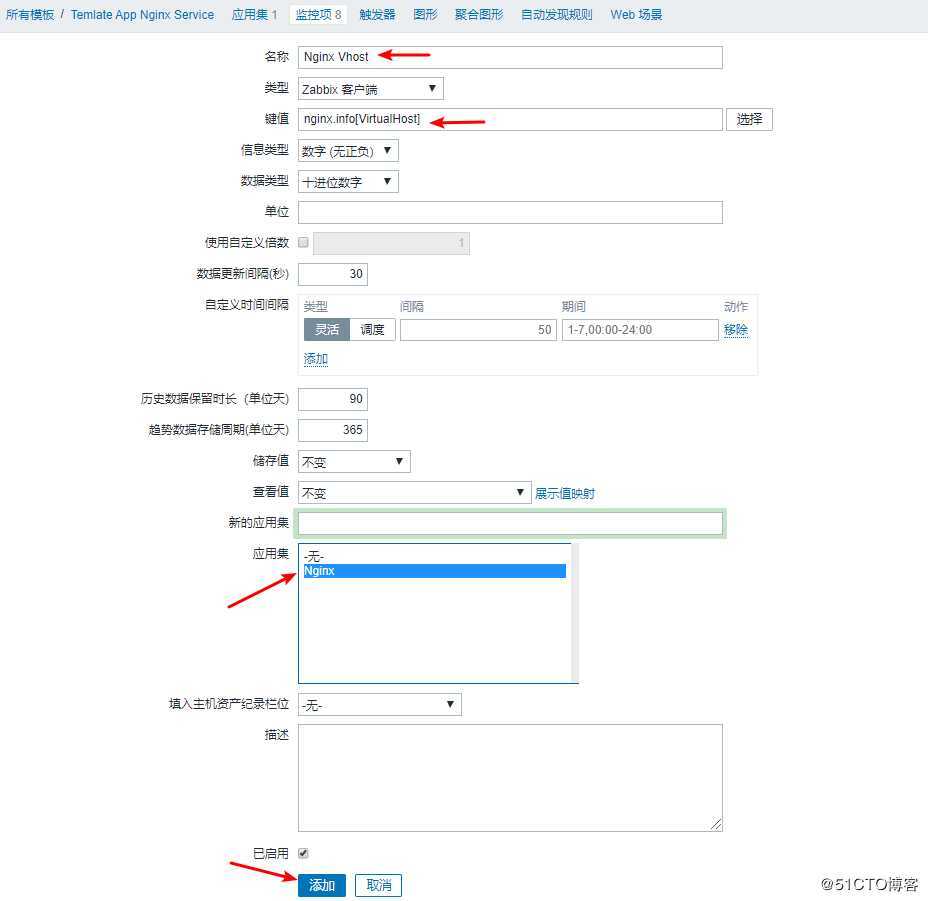This screenshot has width=928, height=901.
Task: Open the 数据类型 dropdown
Action: click(x=348, y=181)
